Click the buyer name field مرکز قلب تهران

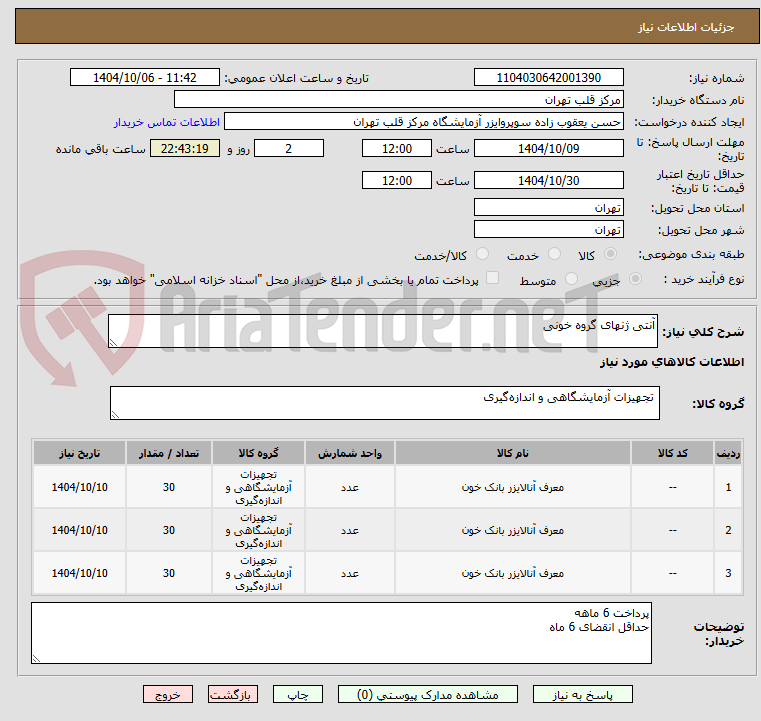[x=398, y=100]
